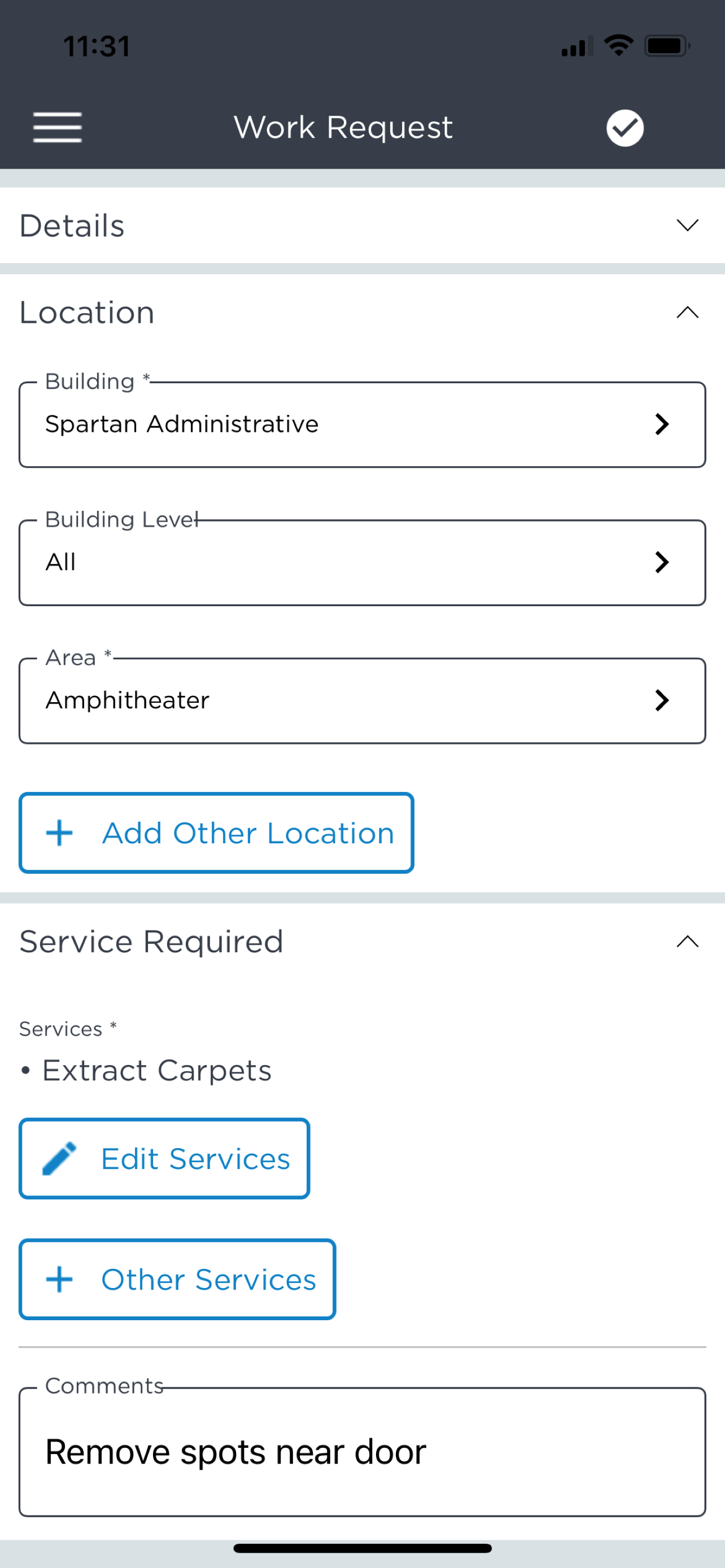The height and width of the screenshot is (1568, 725).
Task: Tap the battery indicator icon
Action: [667, 46]
